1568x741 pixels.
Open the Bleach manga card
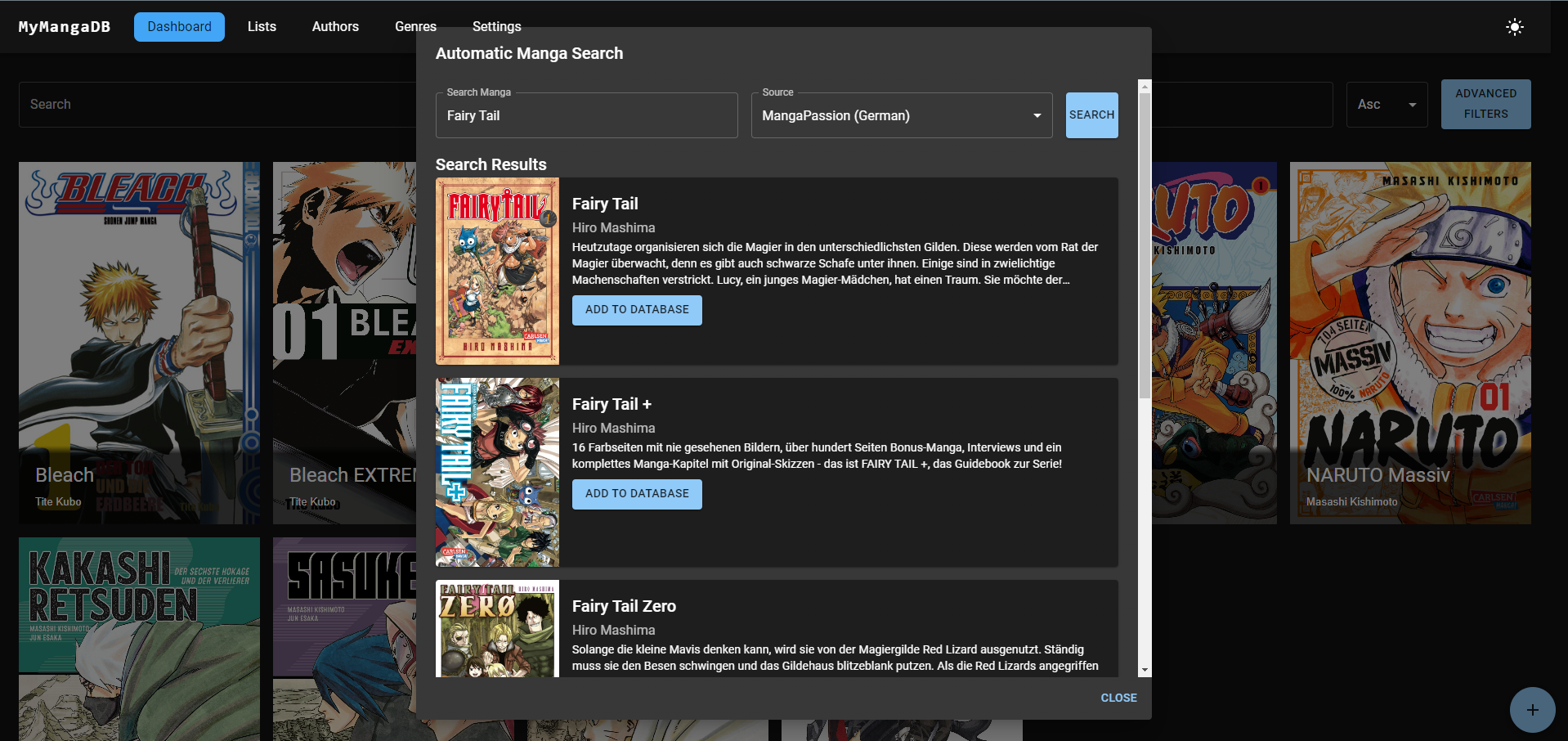click(139, 343)
